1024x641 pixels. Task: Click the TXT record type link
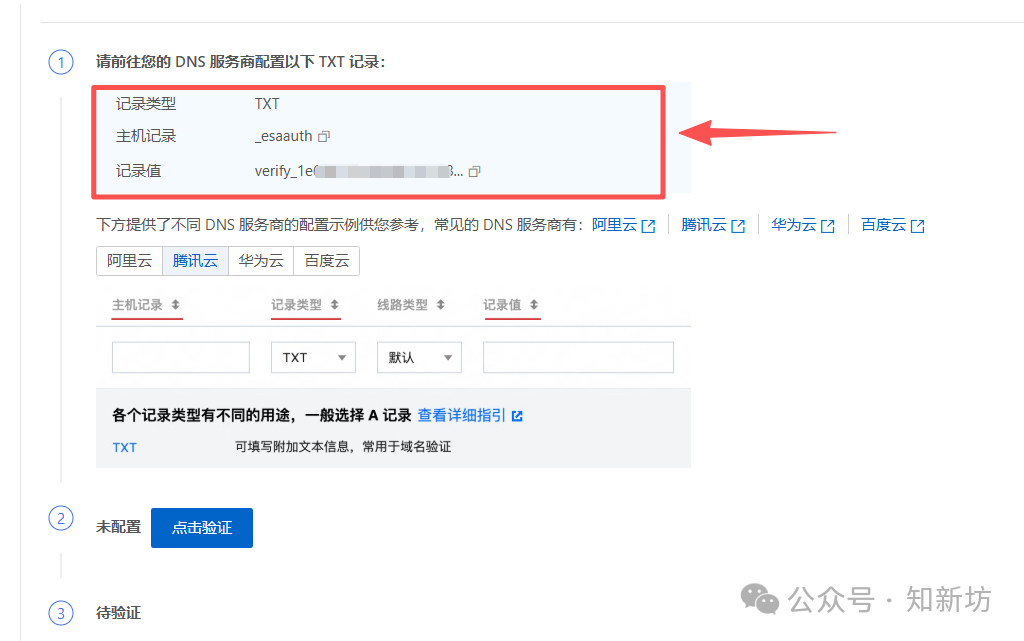(124, 447)
